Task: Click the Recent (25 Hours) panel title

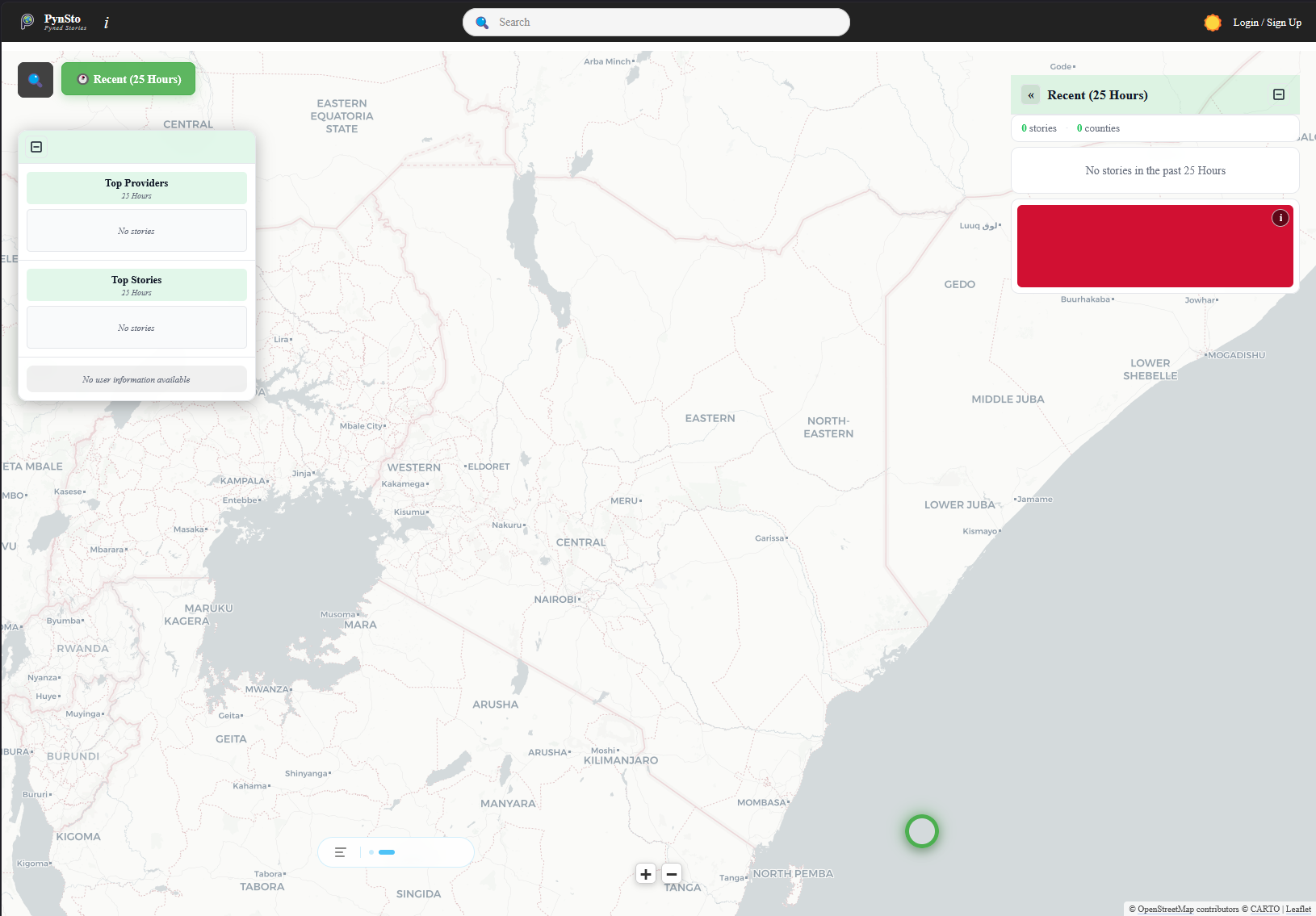Action: click(1097, 95)
